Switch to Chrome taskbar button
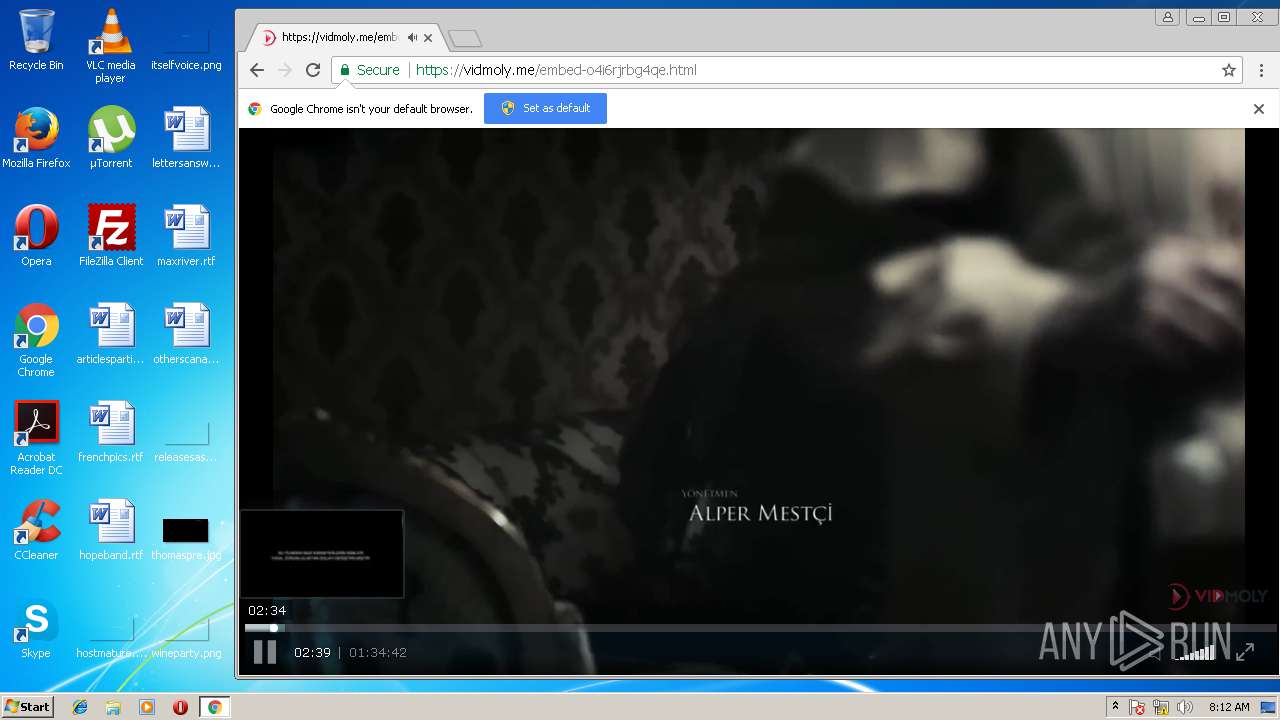Viewport: 1280px width, 720px height. click(214, 707)
